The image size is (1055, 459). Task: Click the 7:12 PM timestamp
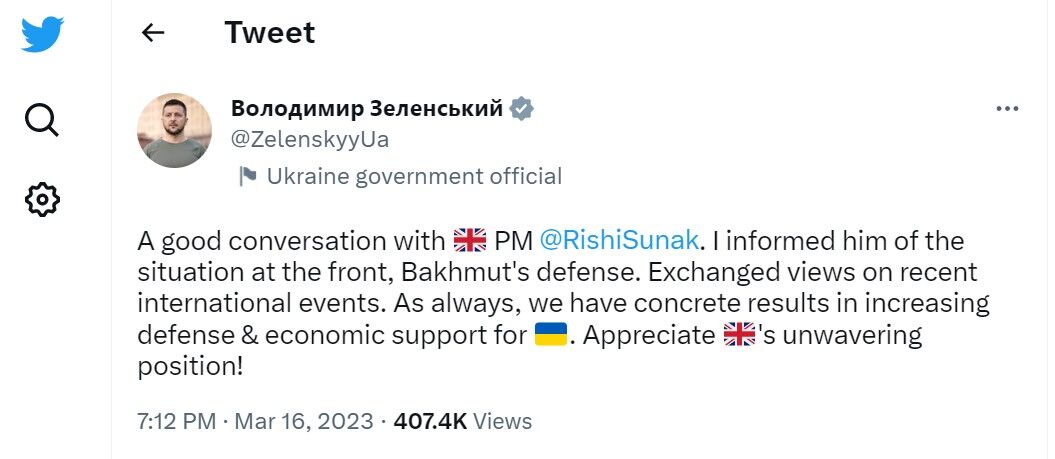click(x=176, y=421)
